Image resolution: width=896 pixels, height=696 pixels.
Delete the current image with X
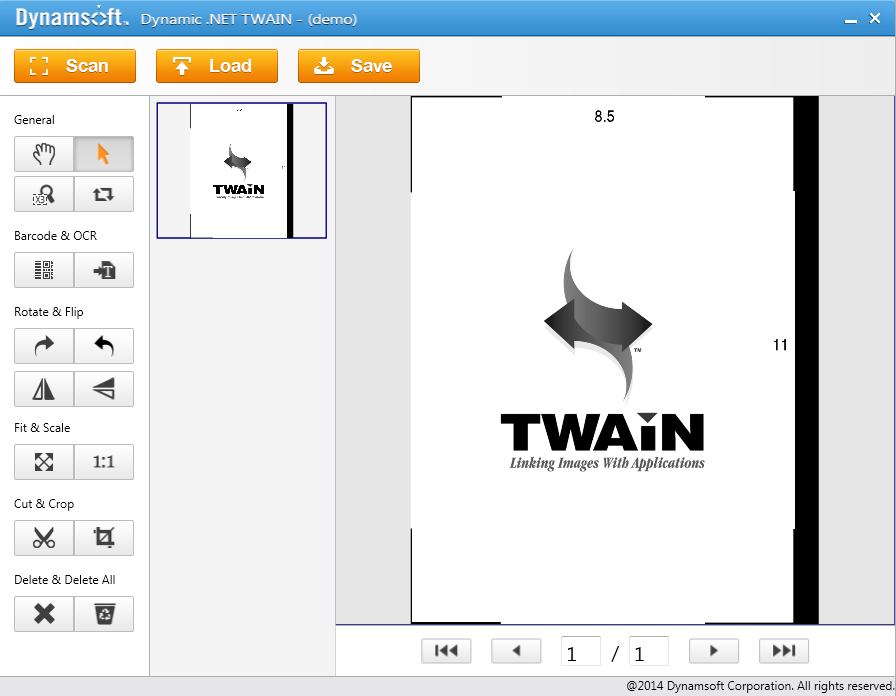tap(44, 614)
